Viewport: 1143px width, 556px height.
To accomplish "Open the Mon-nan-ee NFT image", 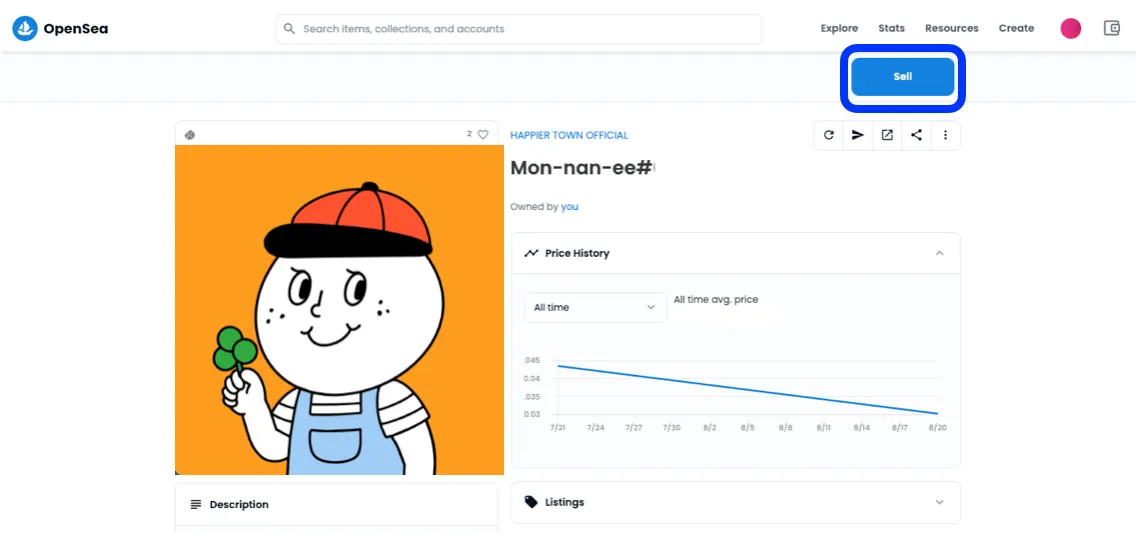I will click(x=339, y=310).
